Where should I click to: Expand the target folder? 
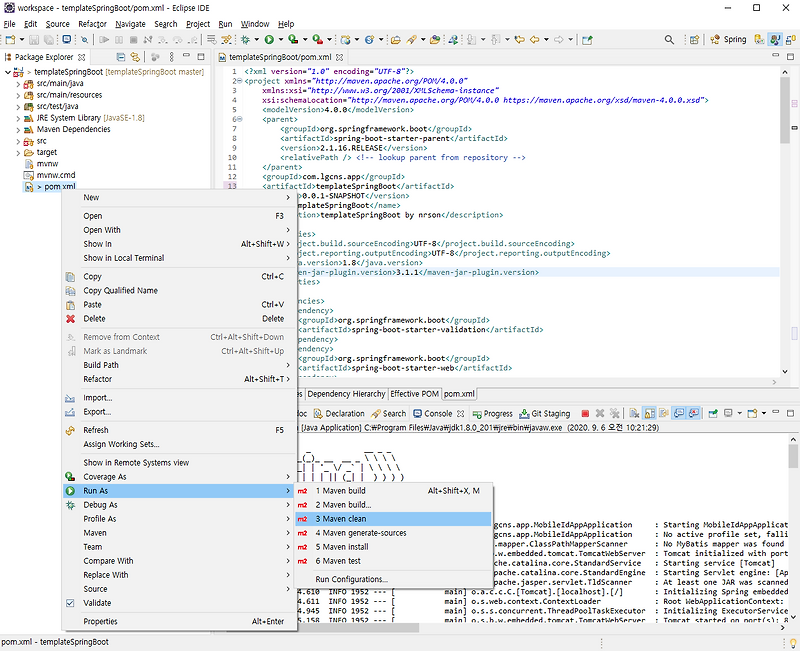click(18, 153)
